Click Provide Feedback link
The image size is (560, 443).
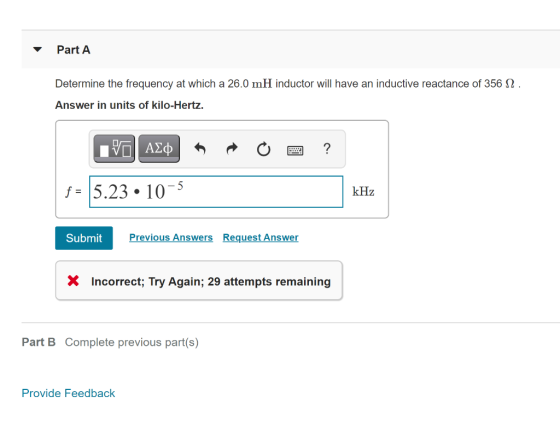(68, 393)
